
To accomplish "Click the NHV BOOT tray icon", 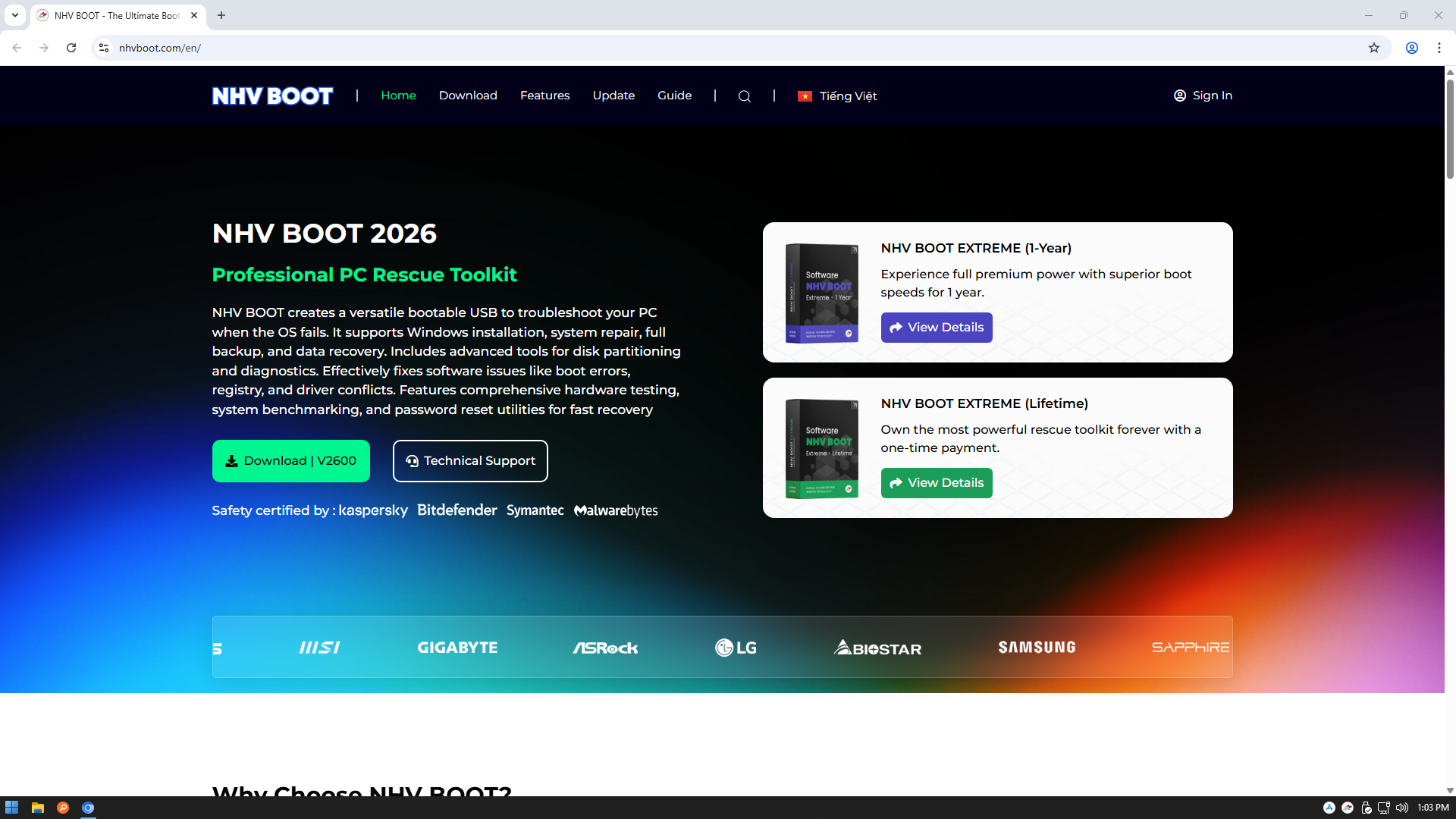I will coord(1348,808).
